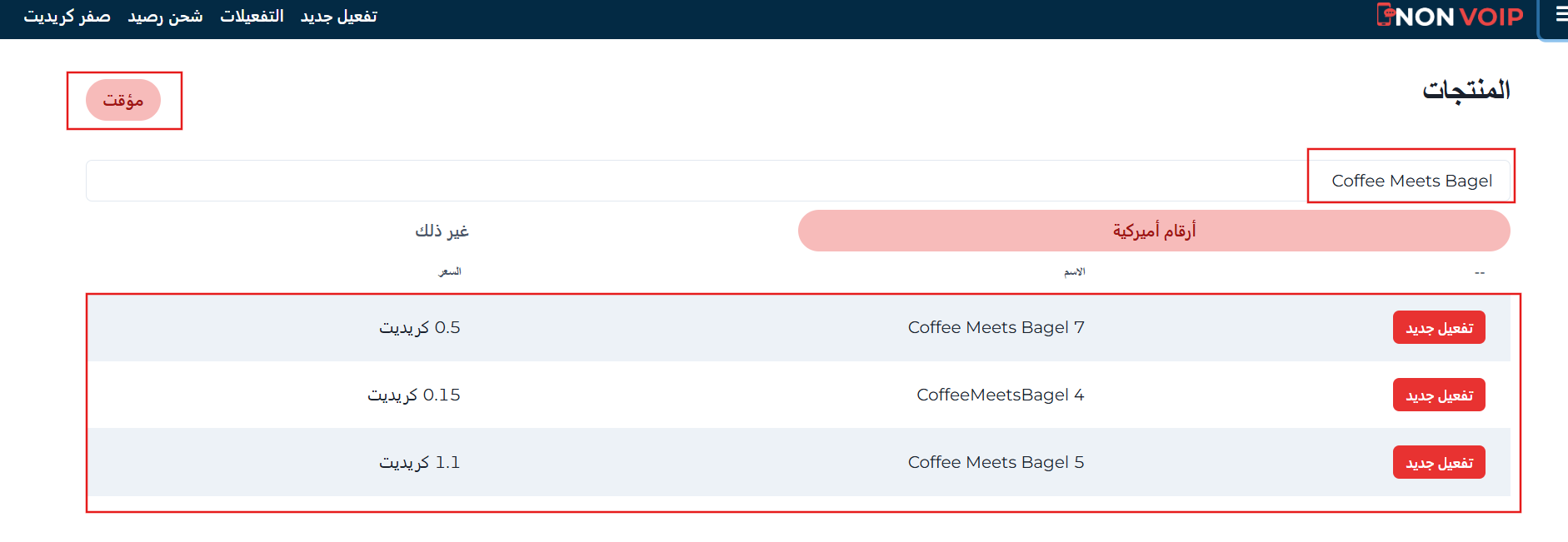
Task: Click the السعر column header
Action: 450,272
